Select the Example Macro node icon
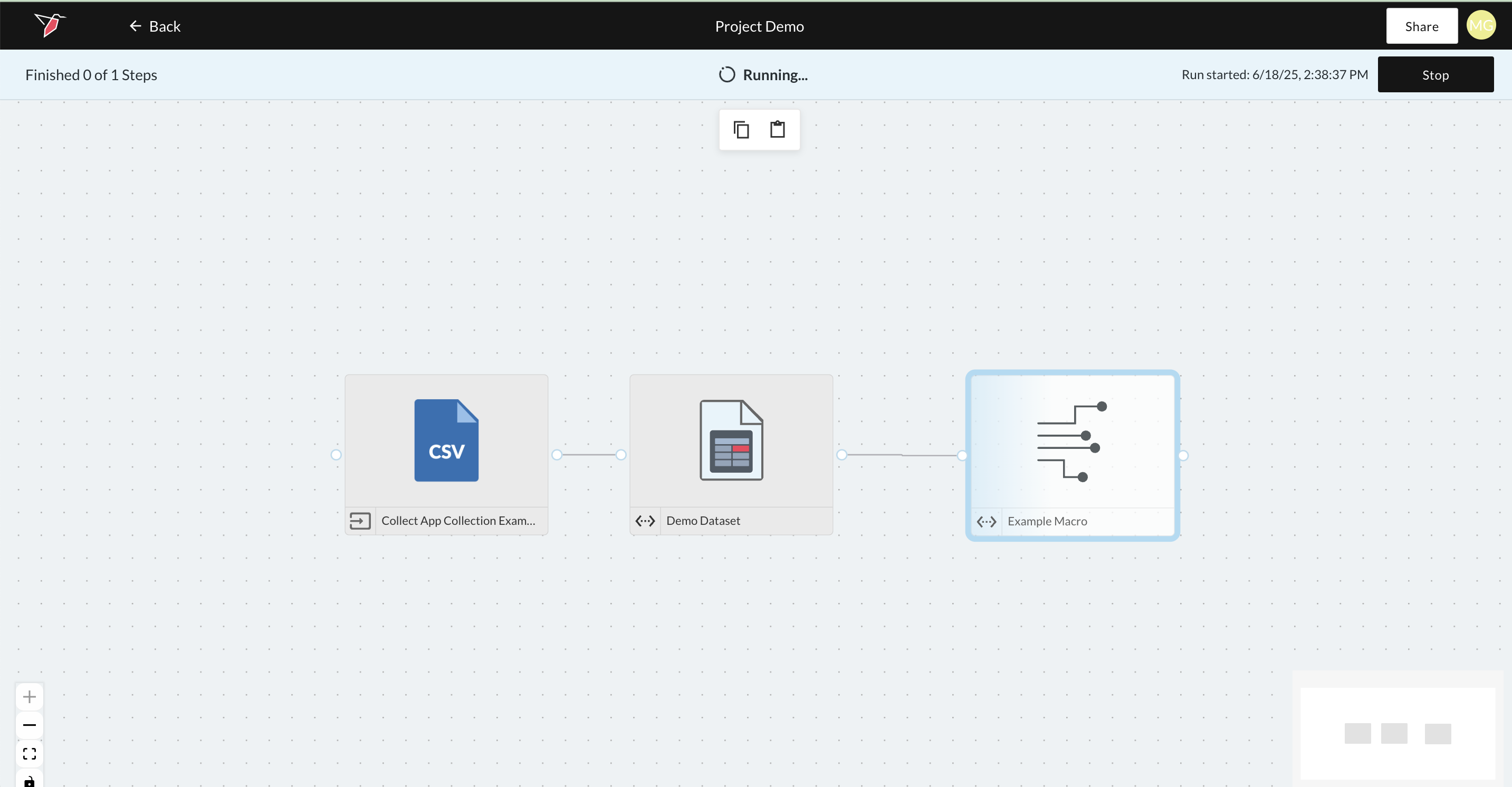 [1072, 442]
